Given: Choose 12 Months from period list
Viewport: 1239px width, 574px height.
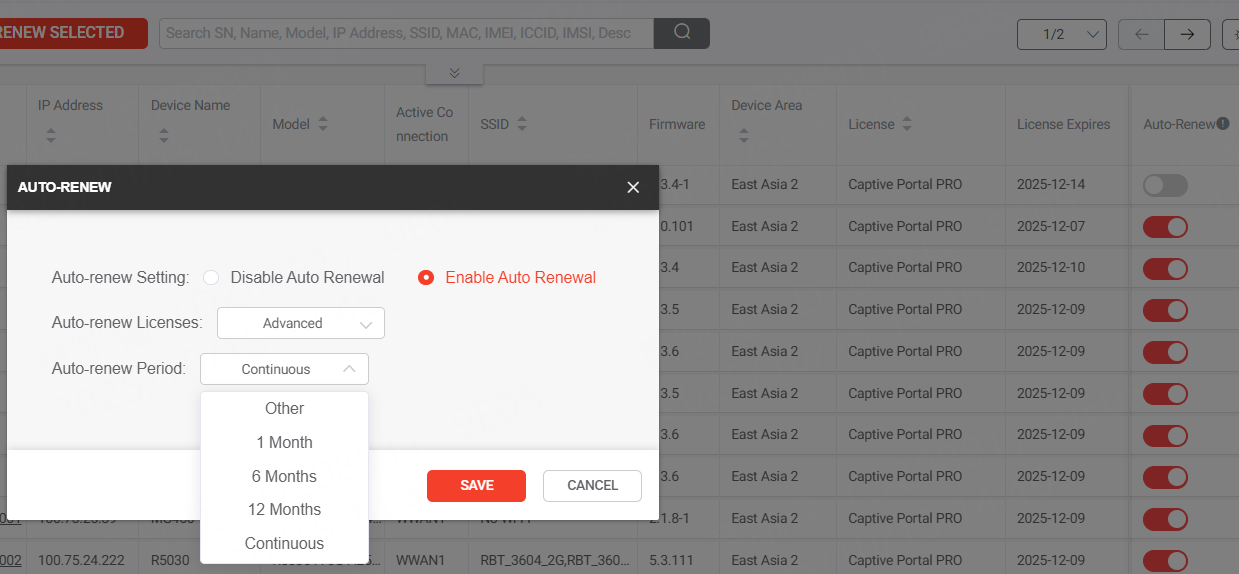Looking at the screenshot, I should (284, 509).
